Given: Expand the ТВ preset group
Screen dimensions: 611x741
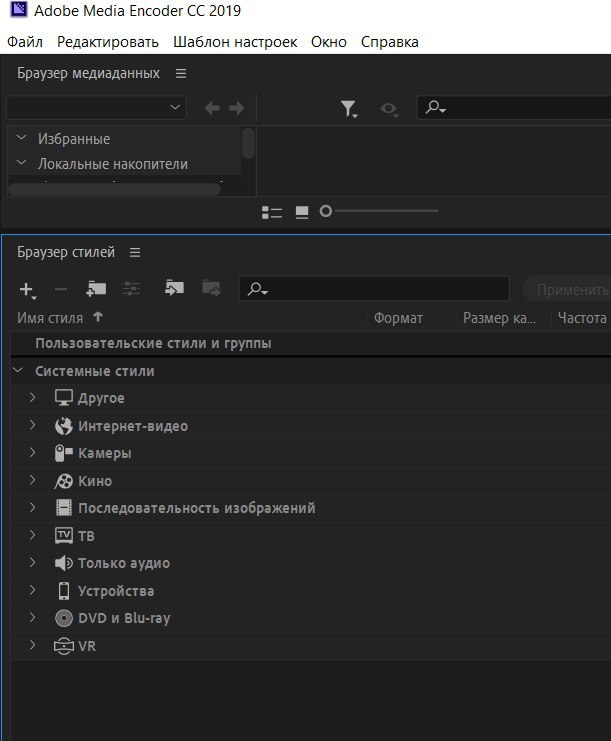Looking at the screenshot, I should pyautogui.click(x=32, y=535).
